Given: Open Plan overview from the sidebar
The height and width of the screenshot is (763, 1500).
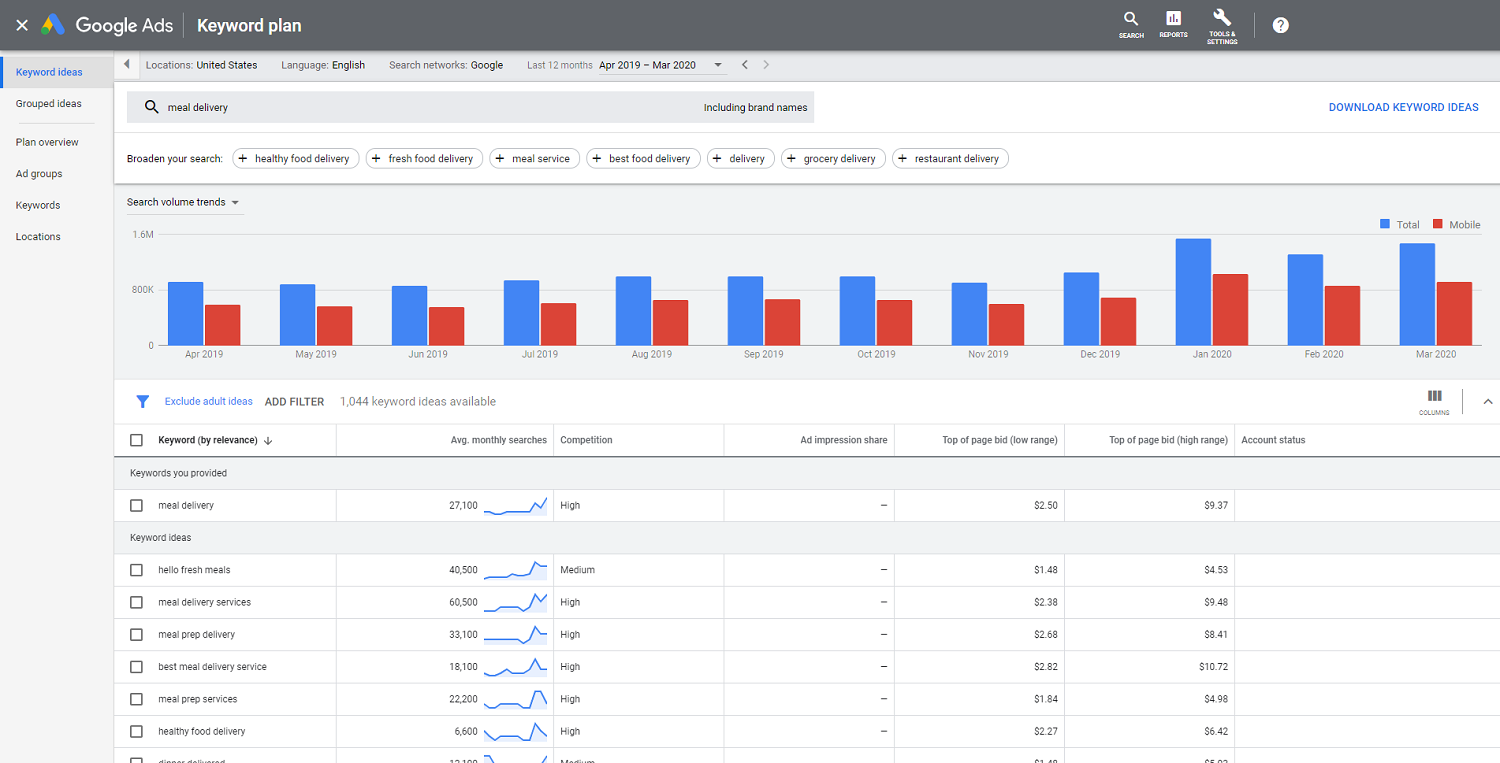Looking at the screenshot, I should (x=47, y=141).
